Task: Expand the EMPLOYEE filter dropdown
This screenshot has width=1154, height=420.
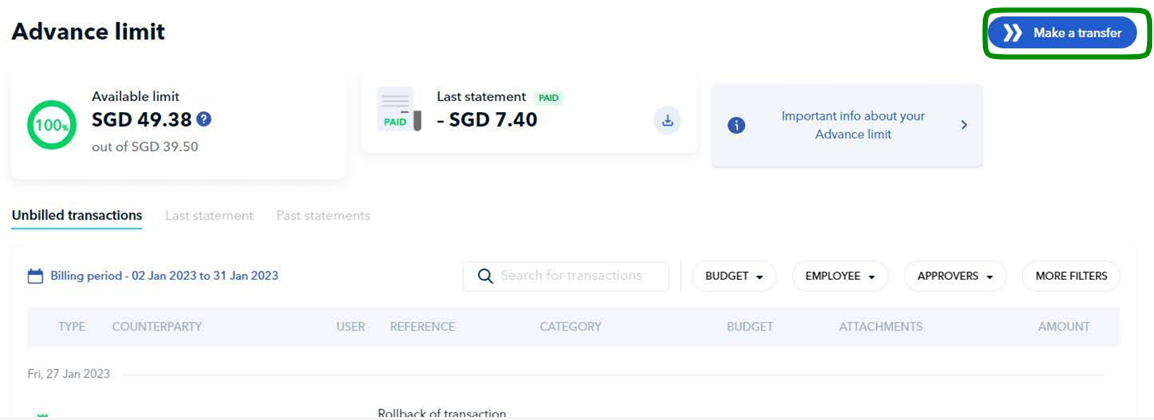Action: click(x=840, y=276)
